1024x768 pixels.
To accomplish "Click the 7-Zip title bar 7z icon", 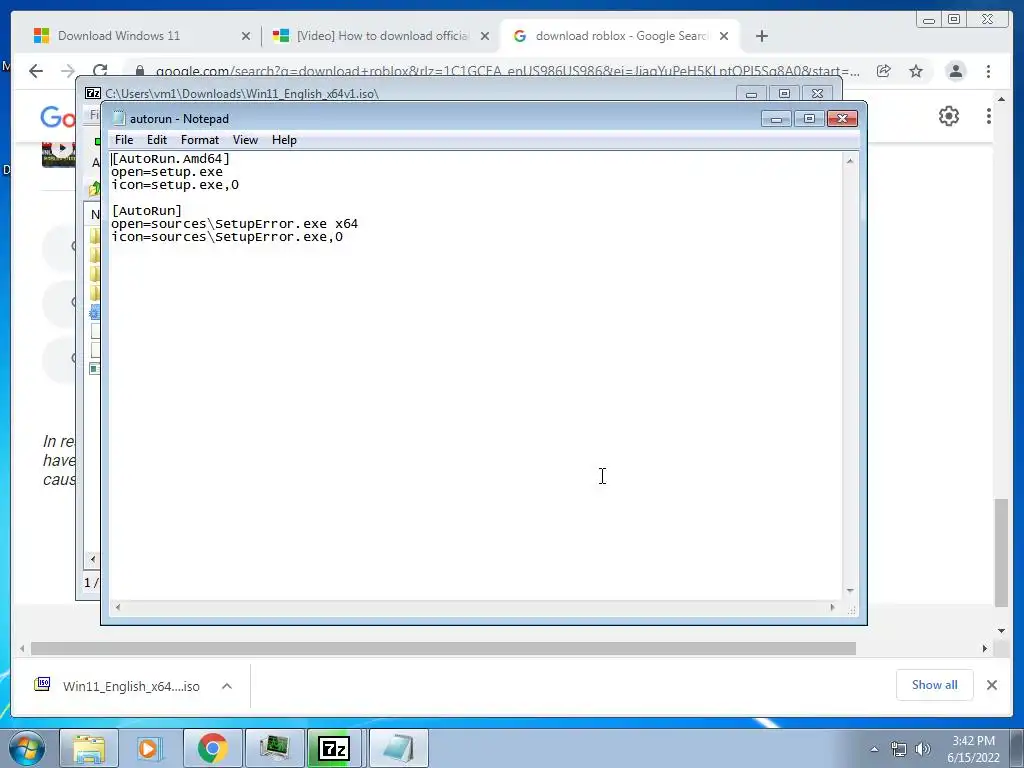I will (x=93, y=93).
